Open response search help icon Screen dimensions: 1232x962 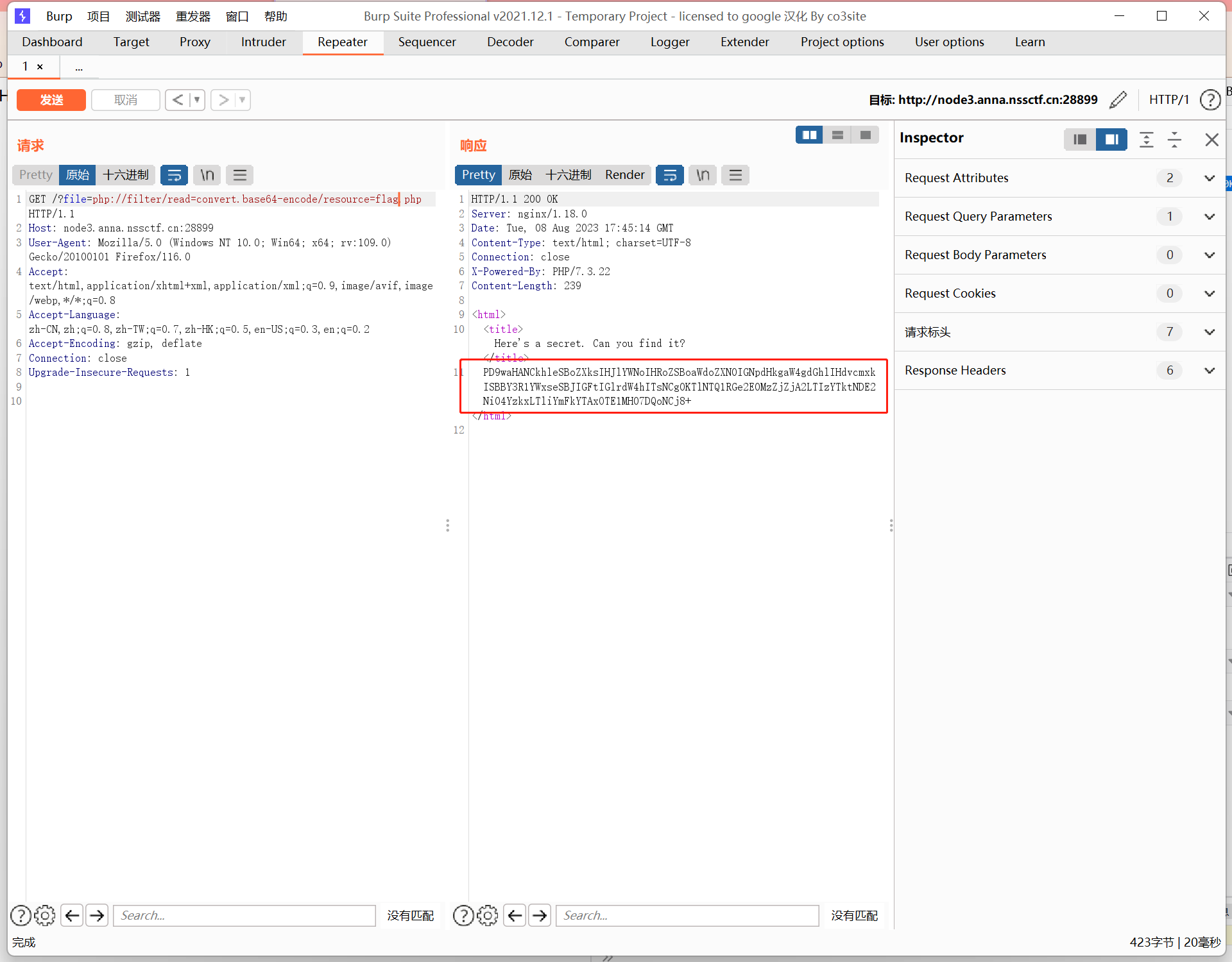(x=463, y=915)
